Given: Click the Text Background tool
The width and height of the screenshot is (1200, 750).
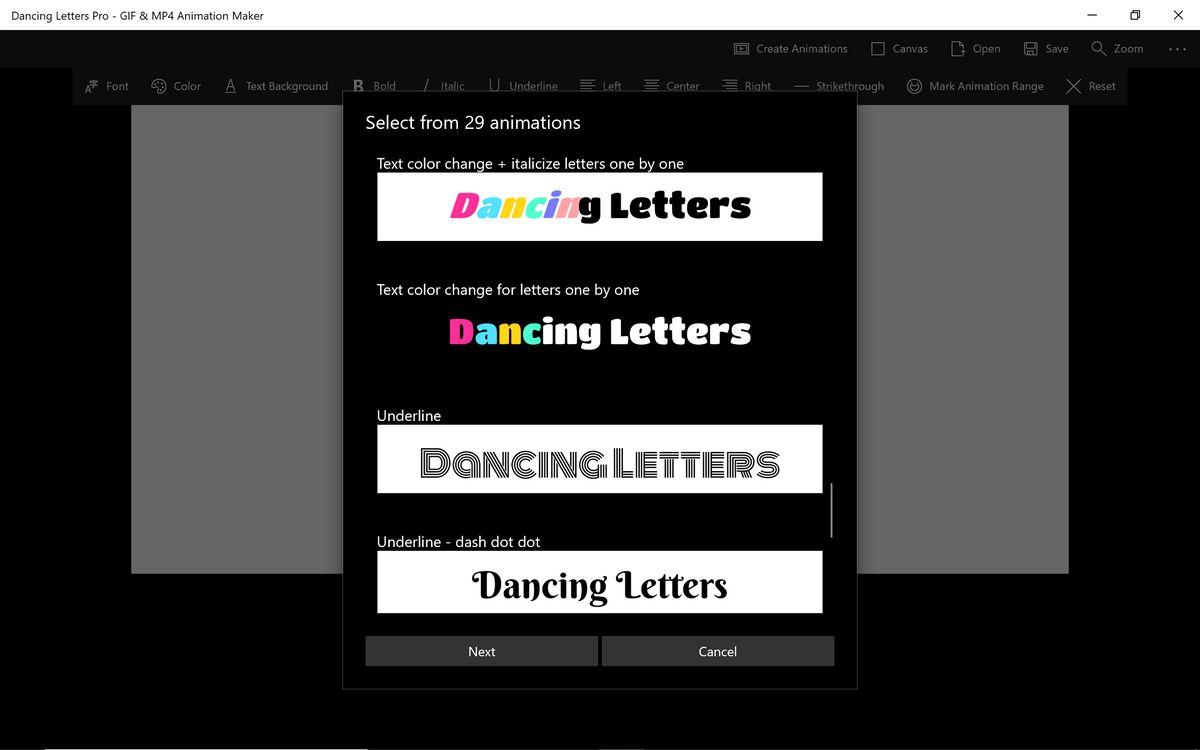Looking at the screenshot, I should (276, 86).
